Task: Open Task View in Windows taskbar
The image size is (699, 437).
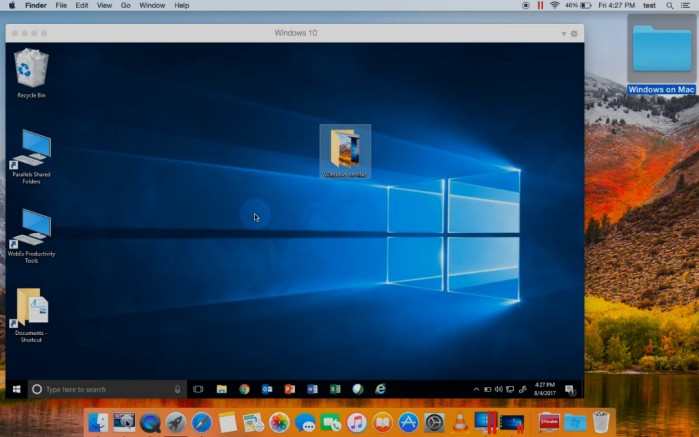Action: (198, 389)
